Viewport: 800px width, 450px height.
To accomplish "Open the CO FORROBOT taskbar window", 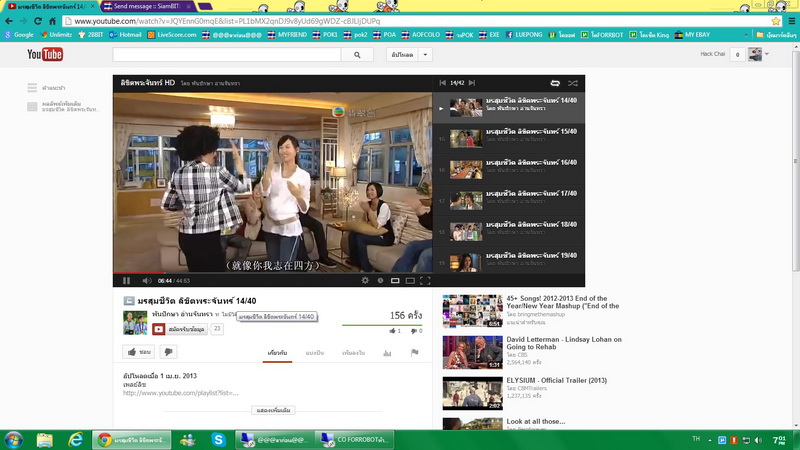I will 354,440.
